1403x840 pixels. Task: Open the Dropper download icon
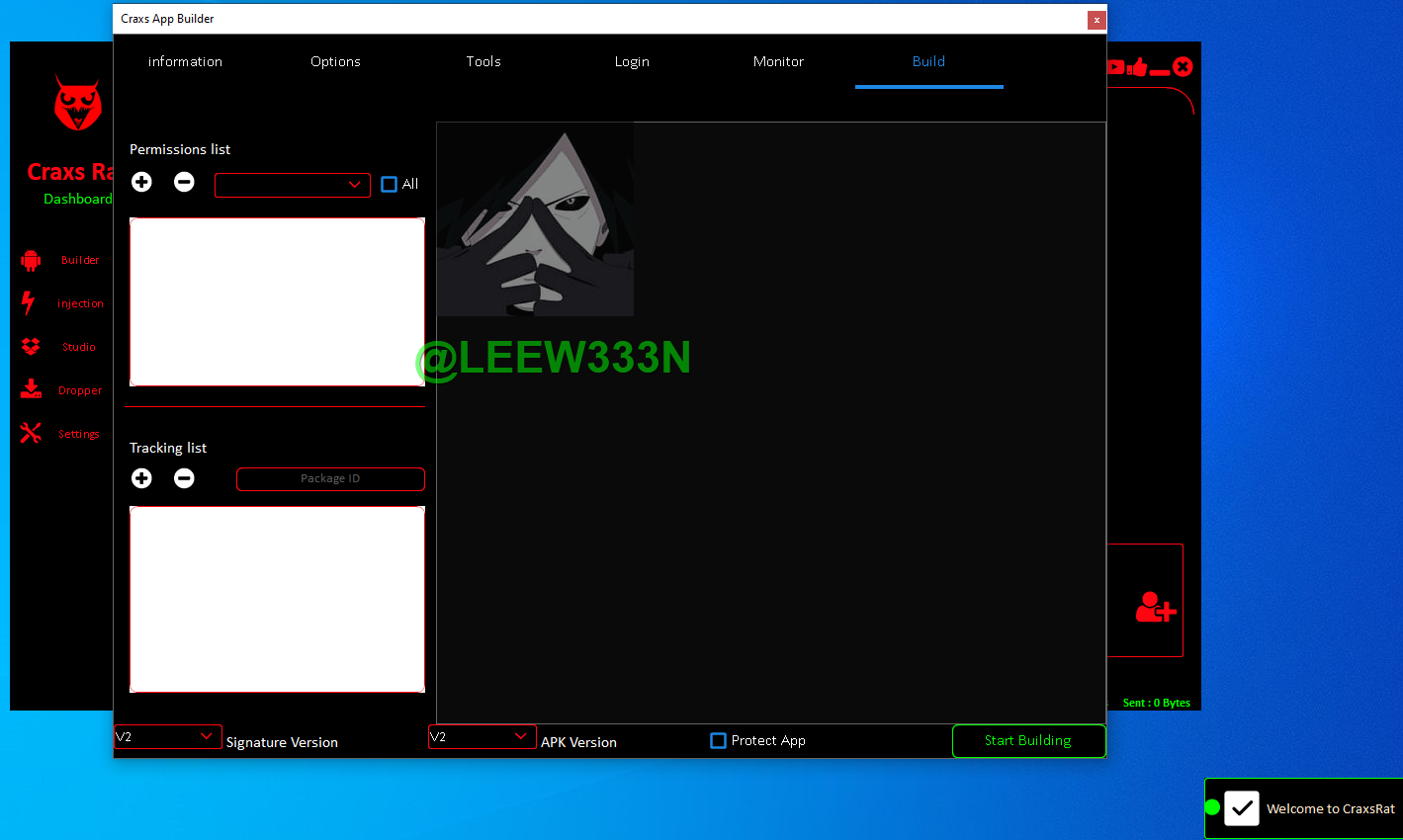coord(31,389)
